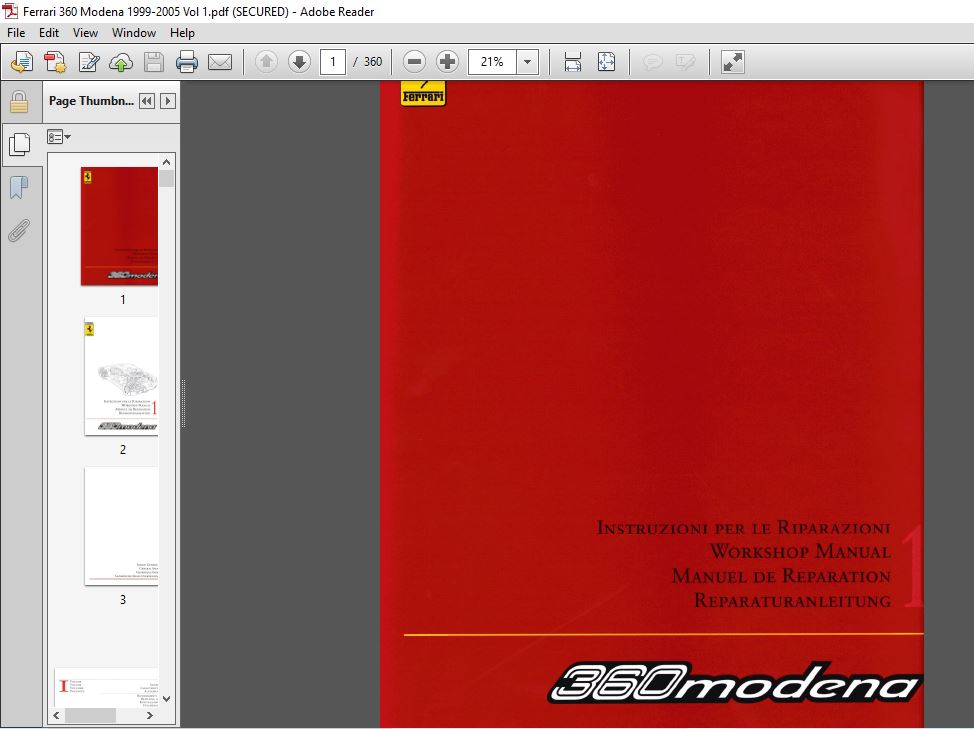
Task: Select page 3 thumbnail
Action: point(121,526)
